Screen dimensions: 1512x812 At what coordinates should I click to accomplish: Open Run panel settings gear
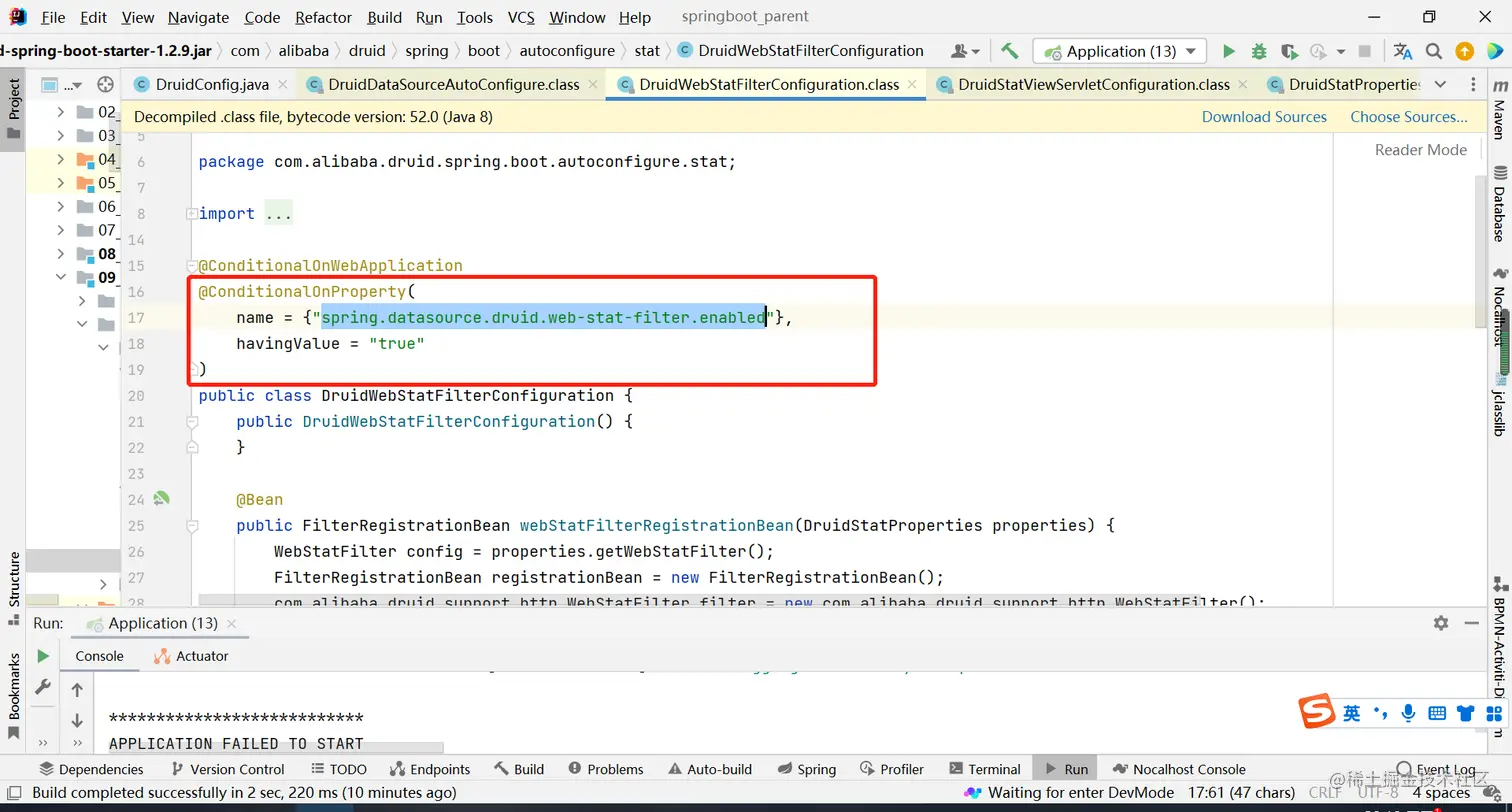click(1441, 623)
